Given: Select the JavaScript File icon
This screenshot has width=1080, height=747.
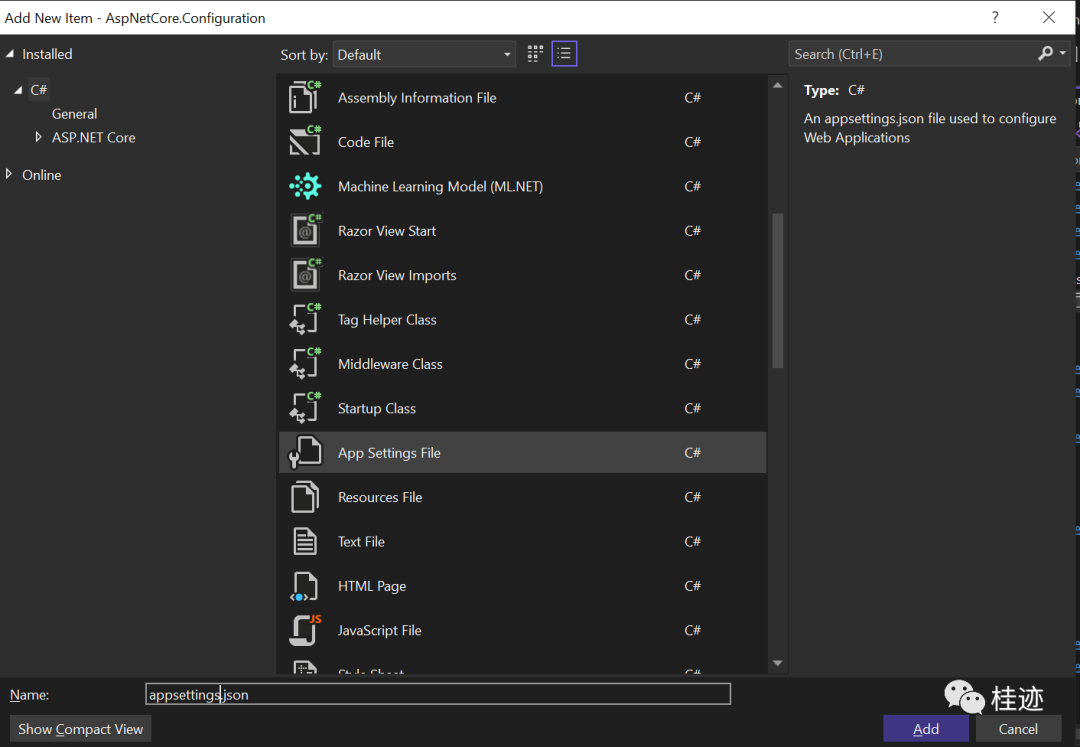Looking at the screenshot, I should tap(305, 629).
